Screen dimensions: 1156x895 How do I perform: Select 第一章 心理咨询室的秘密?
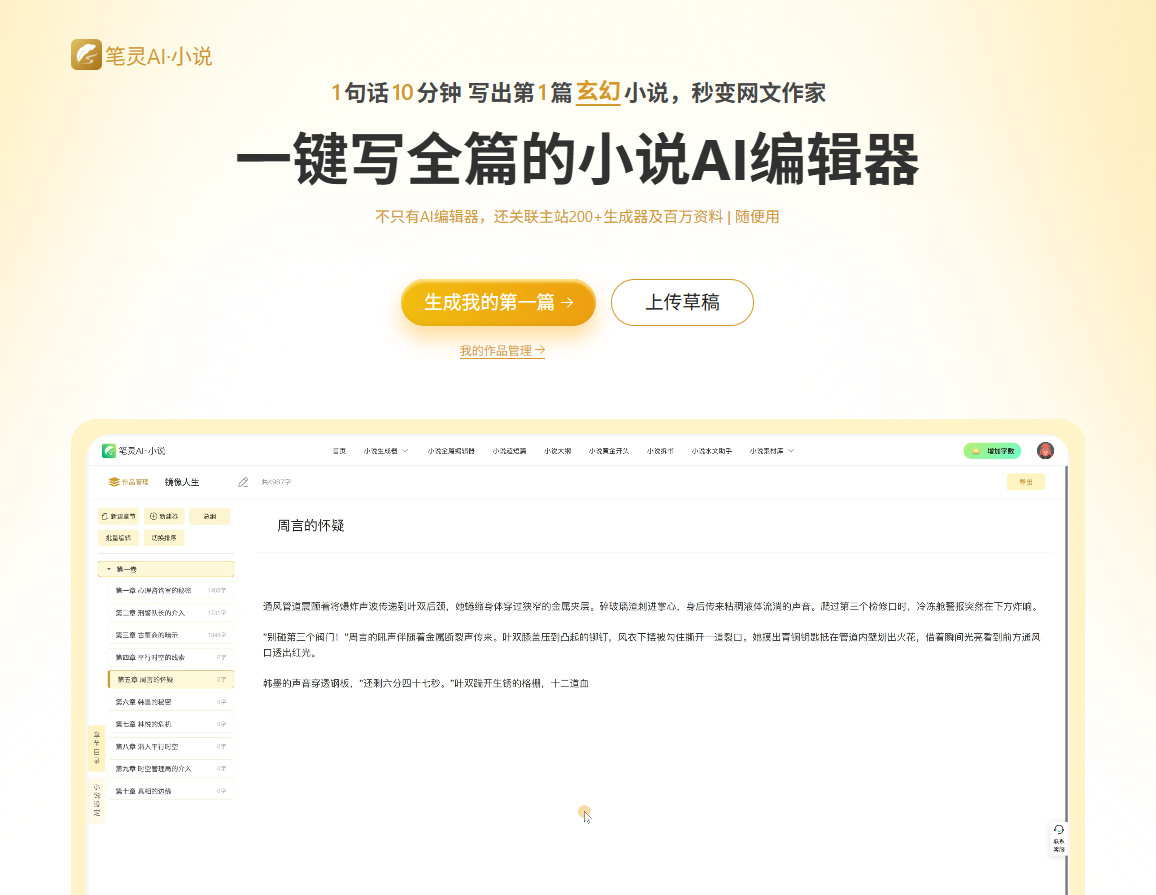[171, 591]
